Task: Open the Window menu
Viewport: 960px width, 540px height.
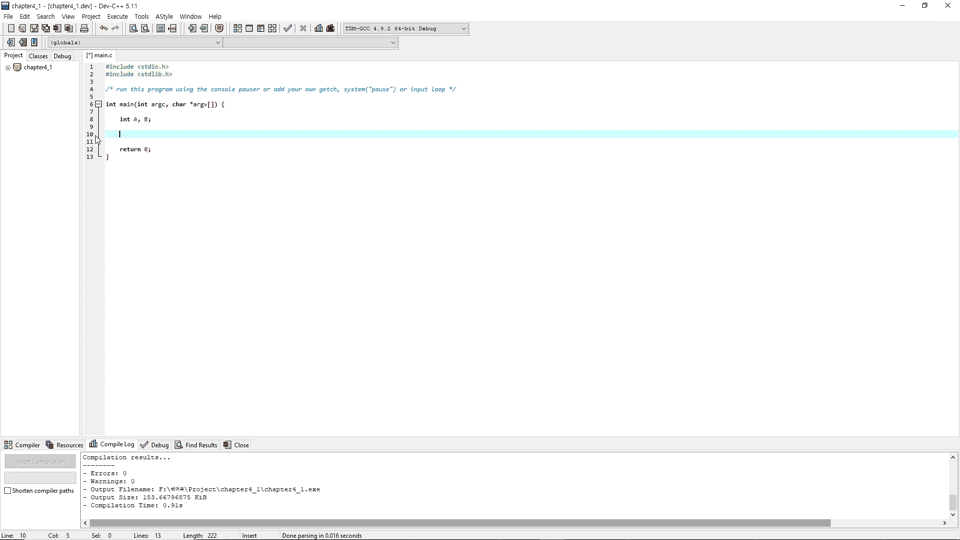Action: coord(190,17)
